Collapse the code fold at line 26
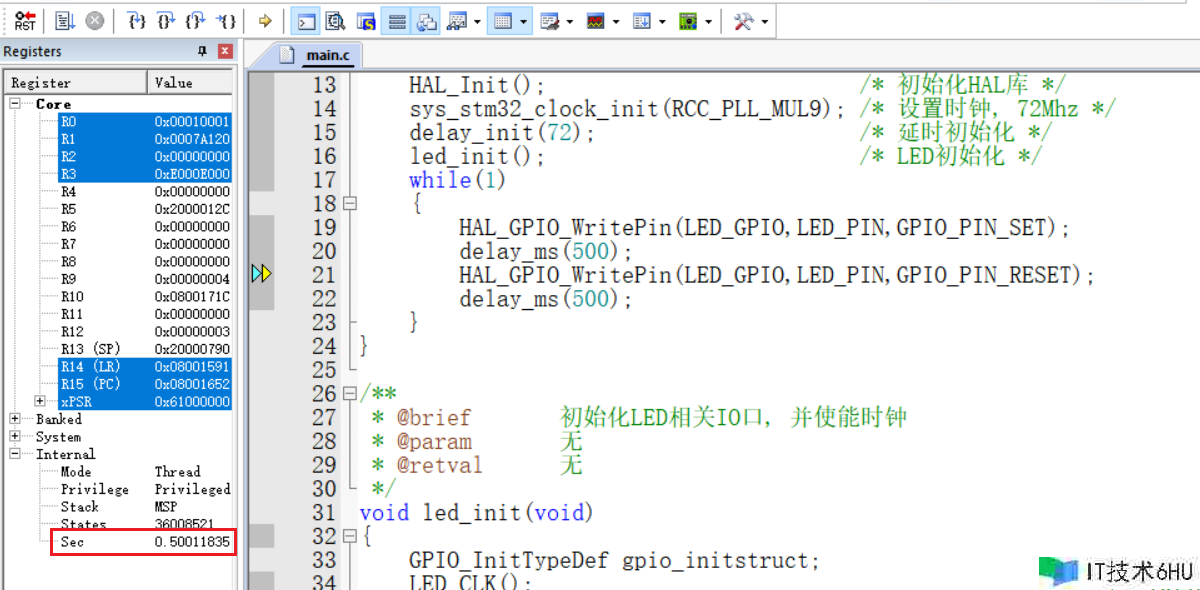This screenshot has height=590, width=1200. click(x=349, y=394)
